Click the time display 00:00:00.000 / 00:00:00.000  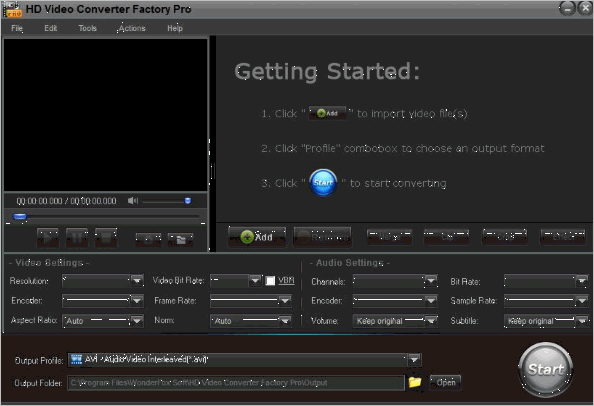[x=66, y=201]
